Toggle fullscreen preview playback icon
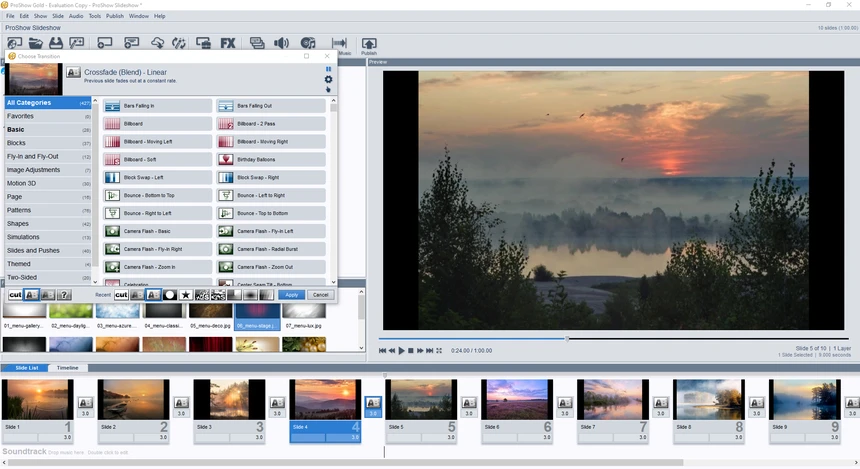This screenshot has width=860, height=469. [439, 351]
